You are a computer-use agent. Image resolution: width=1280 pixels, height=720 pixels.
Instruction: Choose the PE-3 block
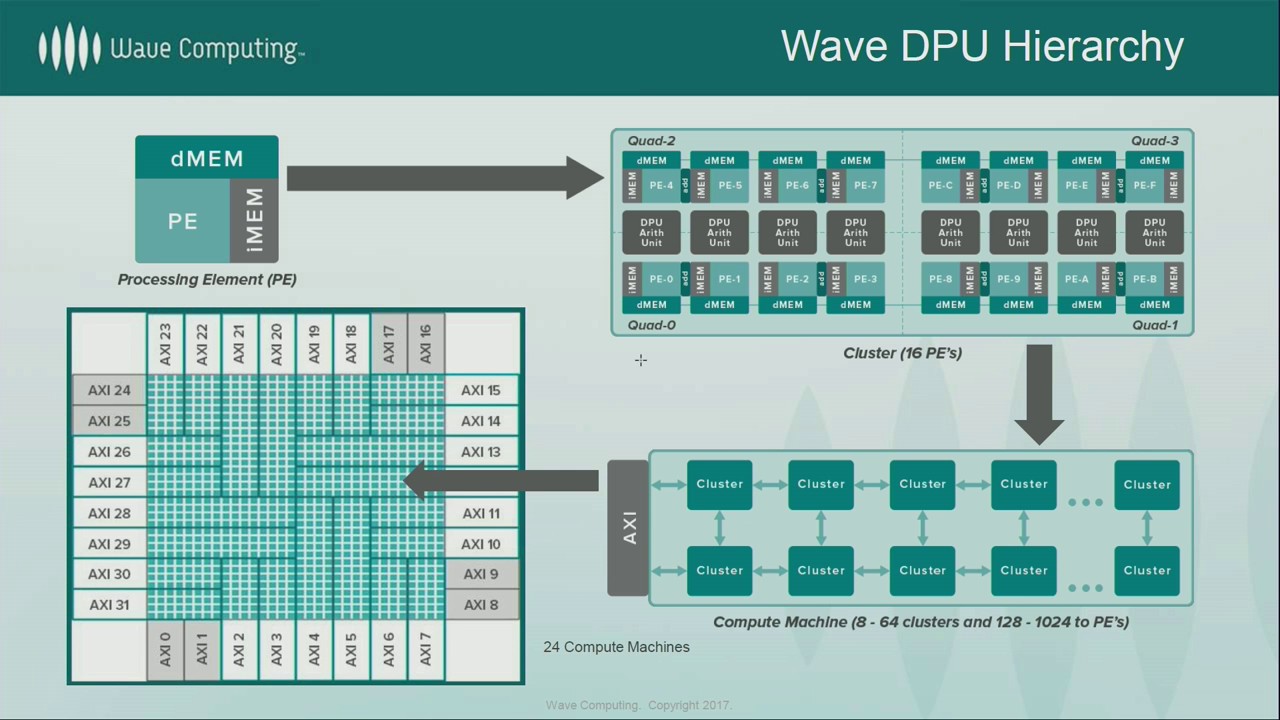866,279
